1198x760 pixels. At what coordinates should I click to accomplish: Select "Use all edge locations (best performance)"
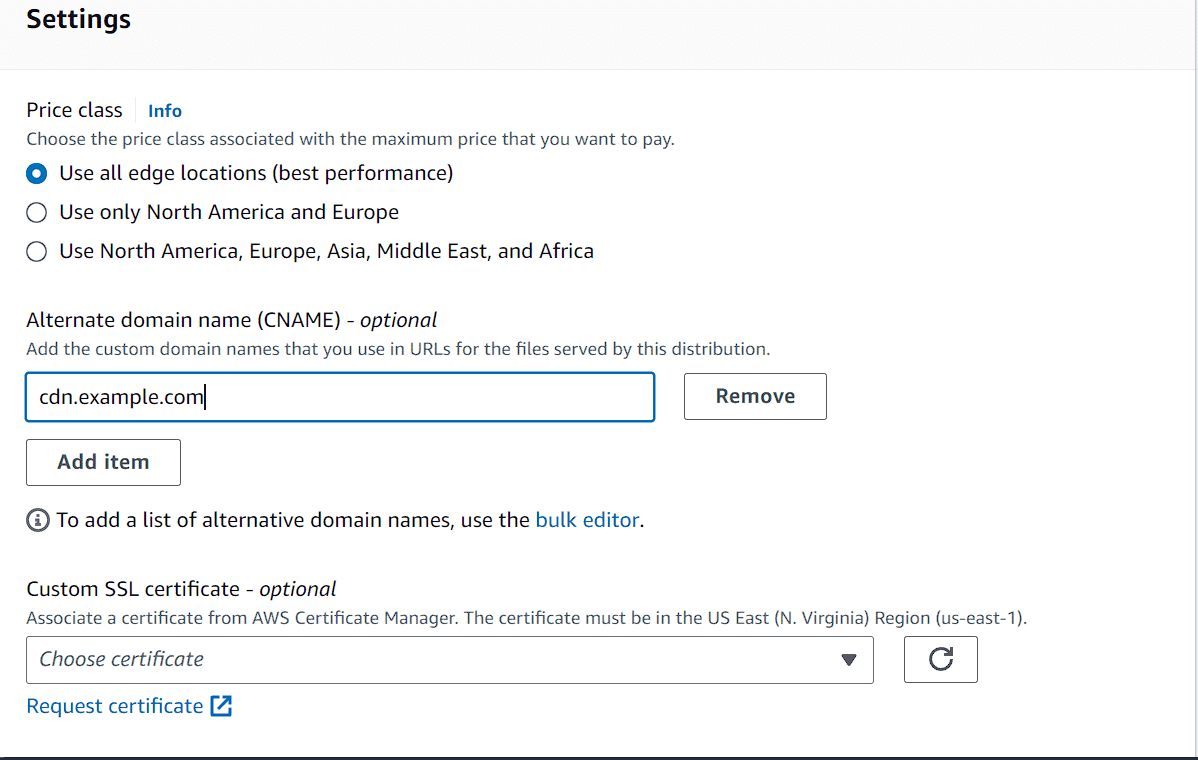pyautogui.click(x=36, y=173)
